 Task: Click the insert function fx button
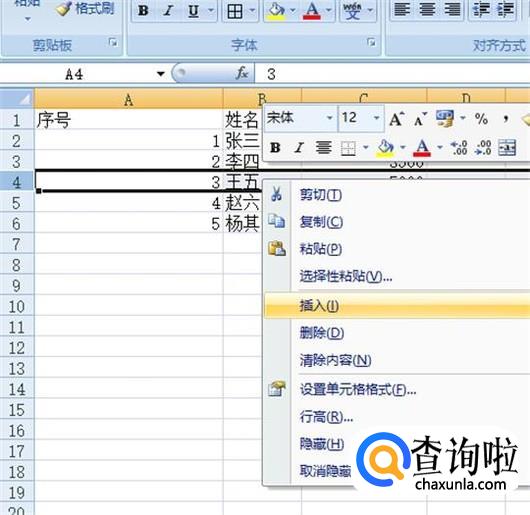[x=242, y=73]
